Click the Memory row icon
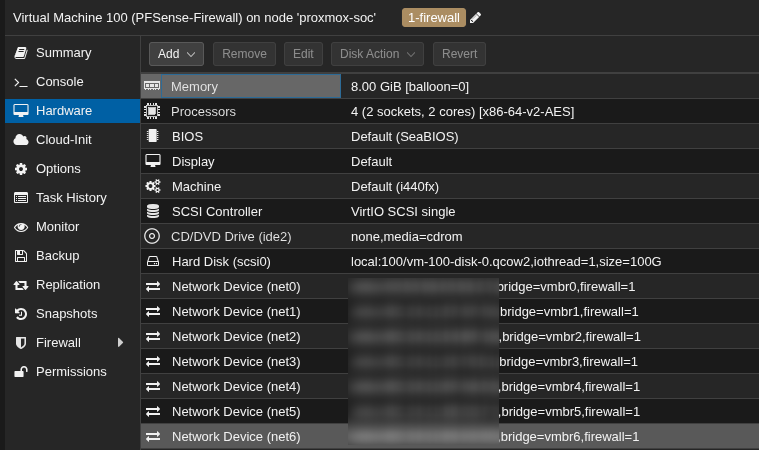 pos(152,87)
